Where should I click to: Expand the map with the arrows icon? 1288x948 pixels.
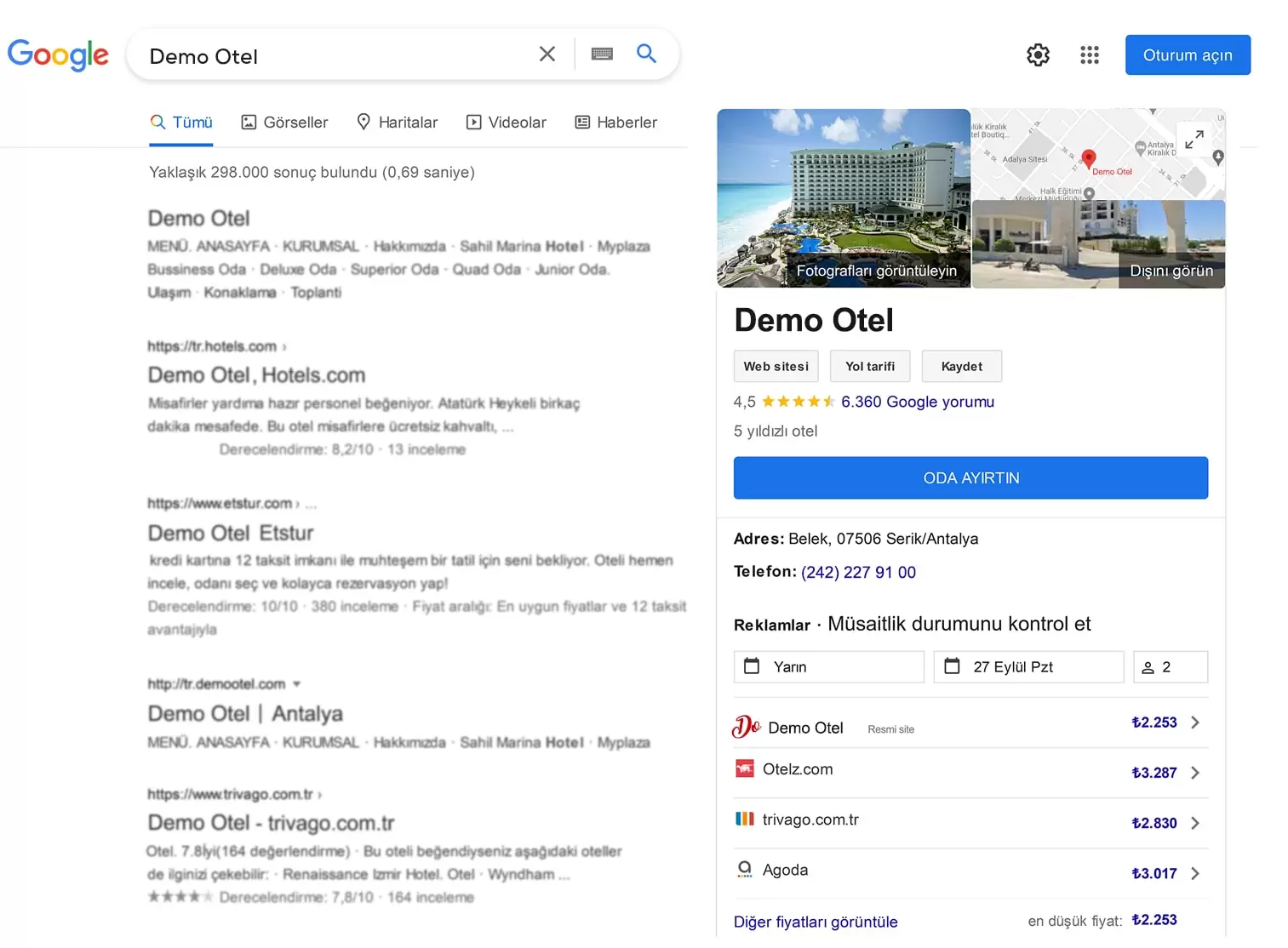click(x=1194, y=139)
